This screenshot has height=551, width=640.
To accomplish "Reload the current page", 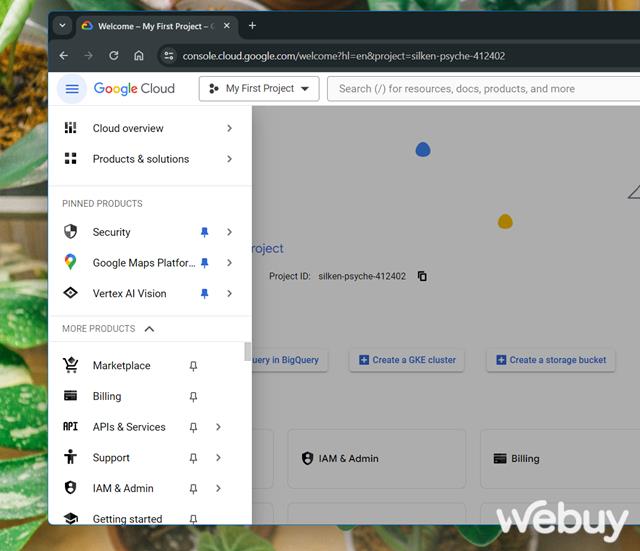I will [114, 56].
